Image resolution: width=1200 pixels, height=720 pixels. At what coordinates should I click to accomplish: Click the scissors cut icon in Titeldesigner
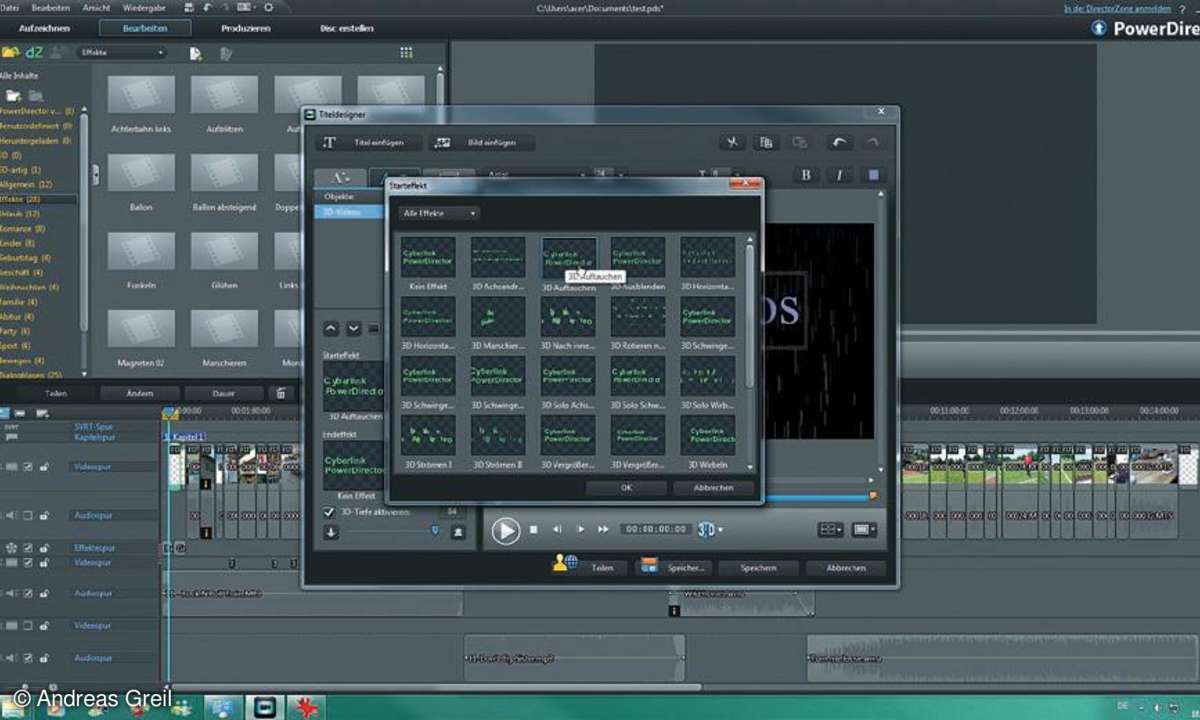[x=733, y=143]
